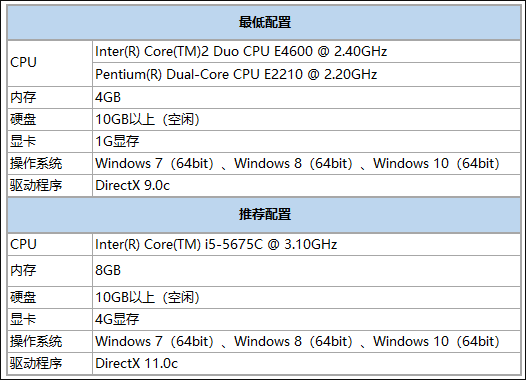Click the 4GB memory value
This screenshot has height=380, width=526.
(x=306, y=98)
